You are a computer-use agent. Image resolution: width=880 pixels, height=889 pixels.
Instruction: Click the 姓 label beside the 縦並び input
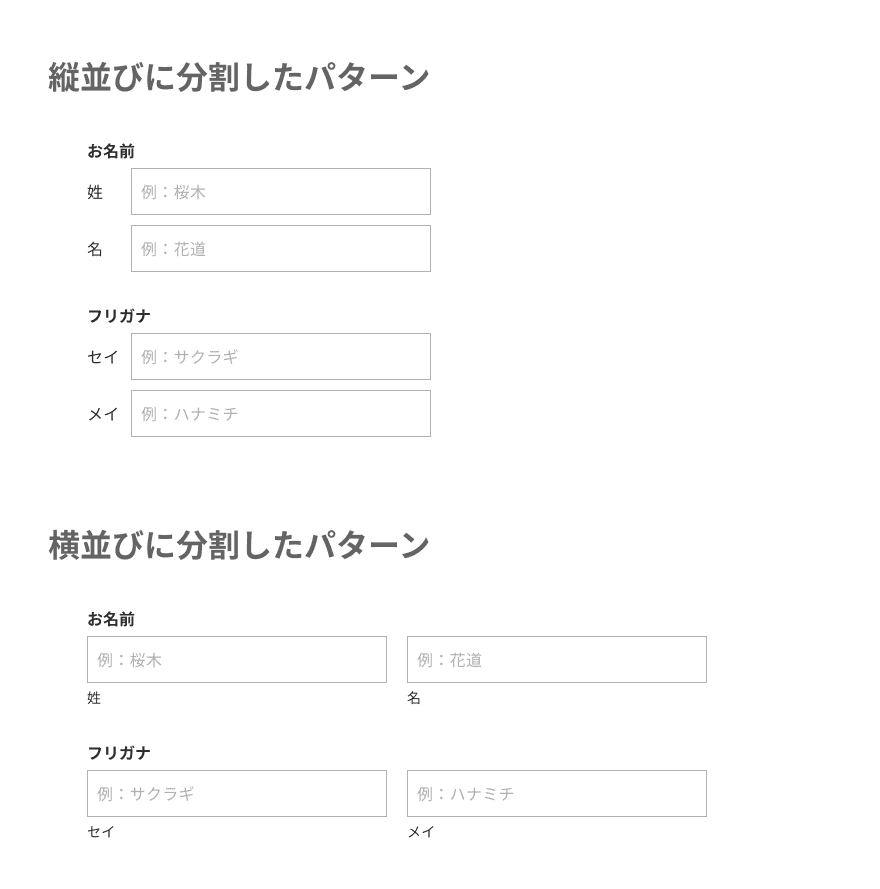(95, 192)
